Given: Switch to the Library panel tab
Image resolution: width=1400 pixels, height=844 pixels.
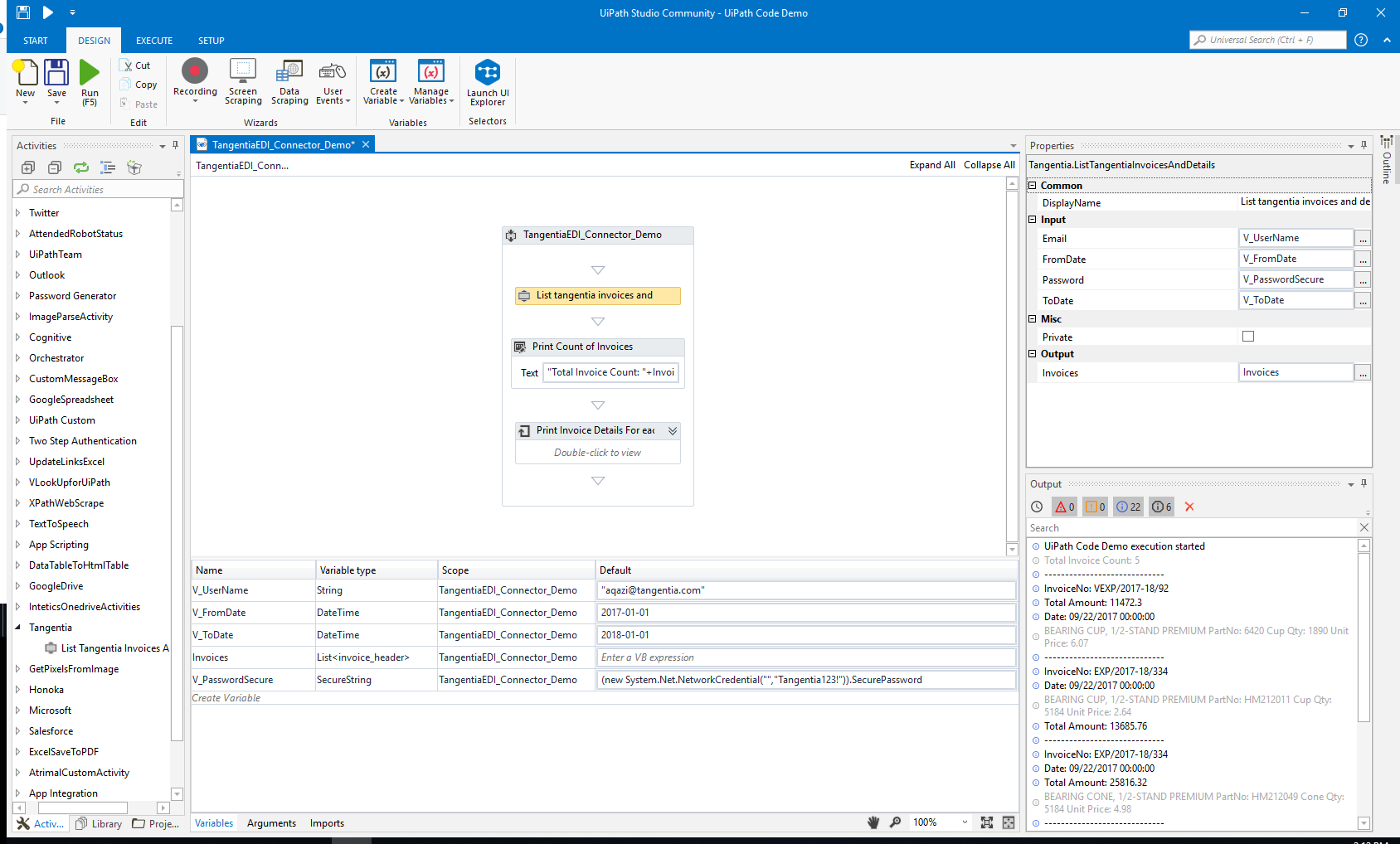Looking at the screenshot, I should (99, 823).
